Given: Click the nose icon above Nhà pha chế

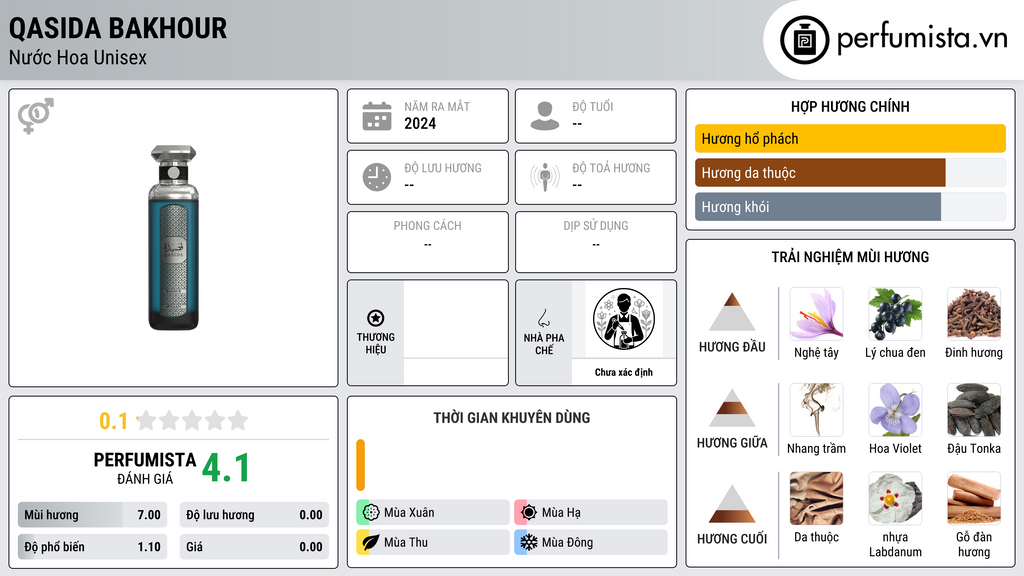Looking at the screenshot, I should click(543, 318).
